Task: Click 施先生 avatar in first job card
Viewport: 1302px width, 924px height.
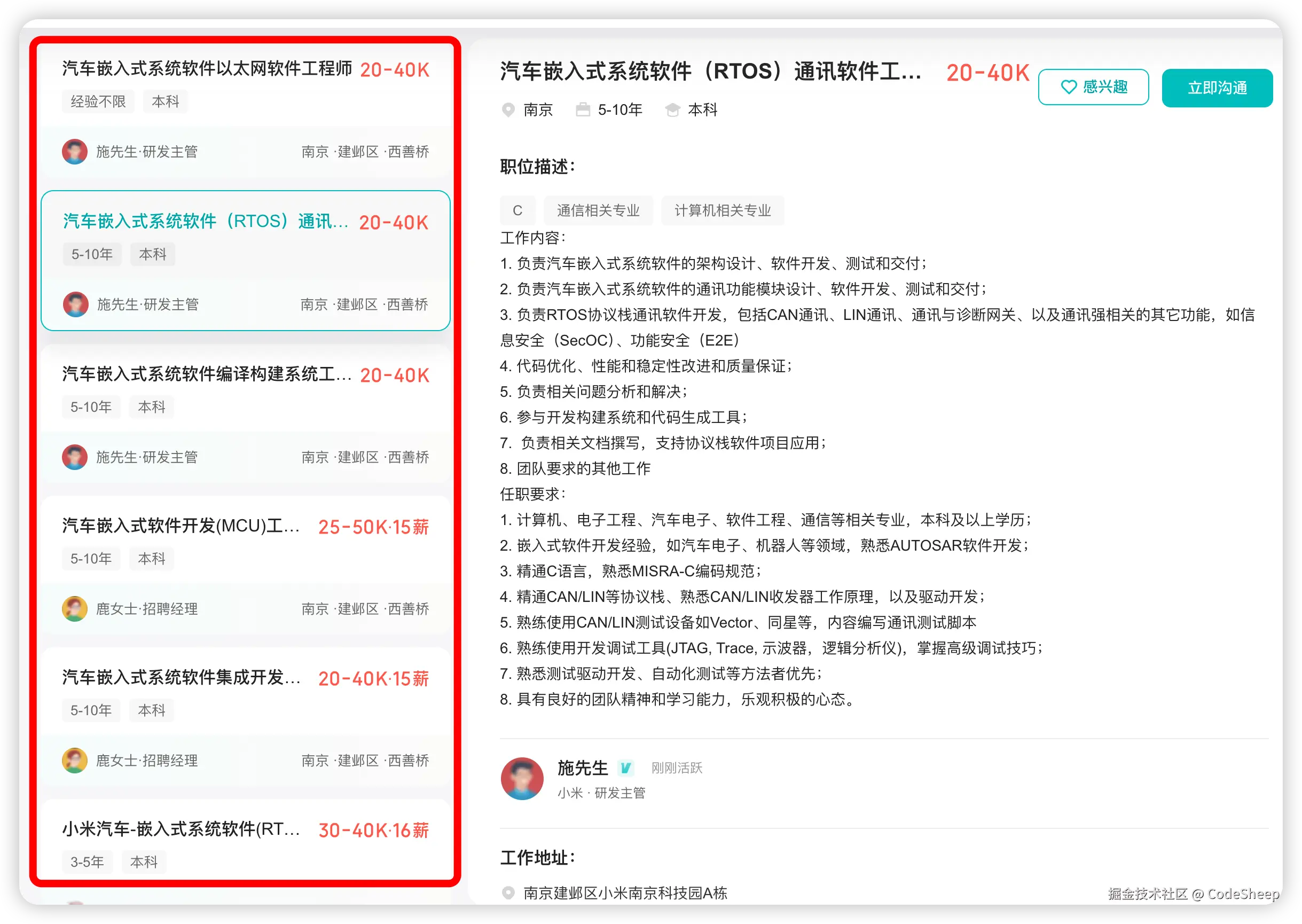Action: [75, 151]
